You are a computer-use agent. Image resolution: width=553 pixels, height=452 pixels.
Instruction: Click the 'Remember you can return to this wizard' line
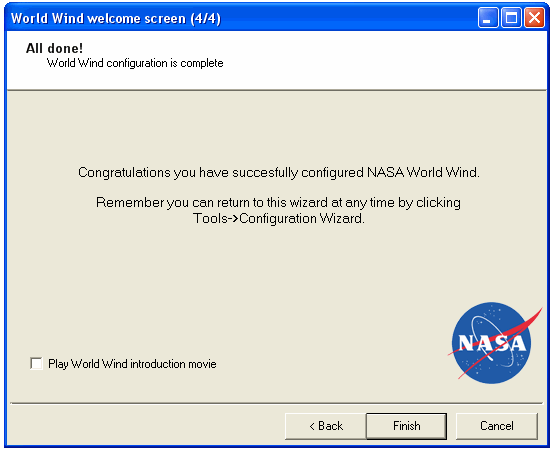278,203
